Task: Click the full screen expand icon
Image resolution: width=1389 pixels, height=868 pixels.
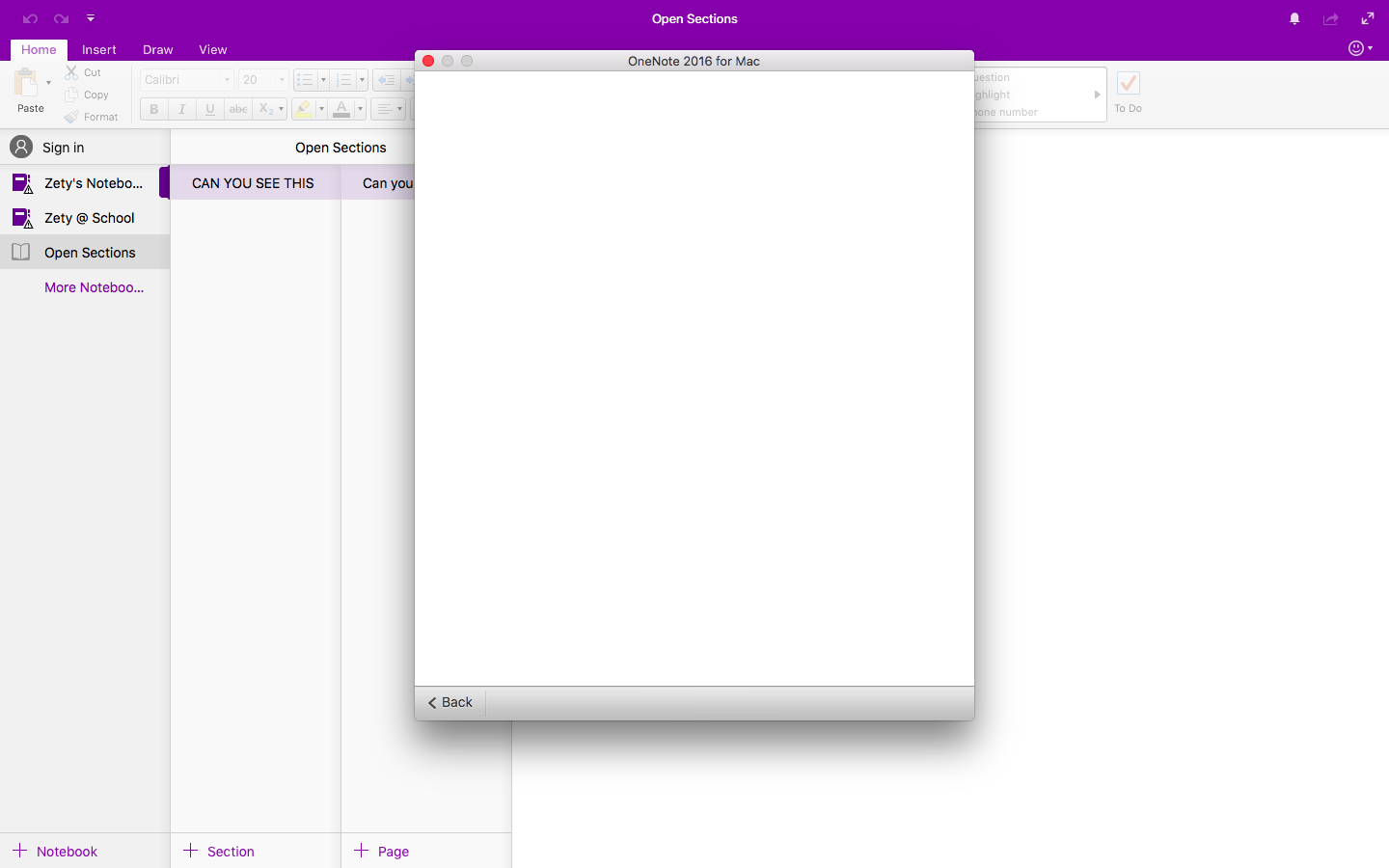Action: point(1368,18)
